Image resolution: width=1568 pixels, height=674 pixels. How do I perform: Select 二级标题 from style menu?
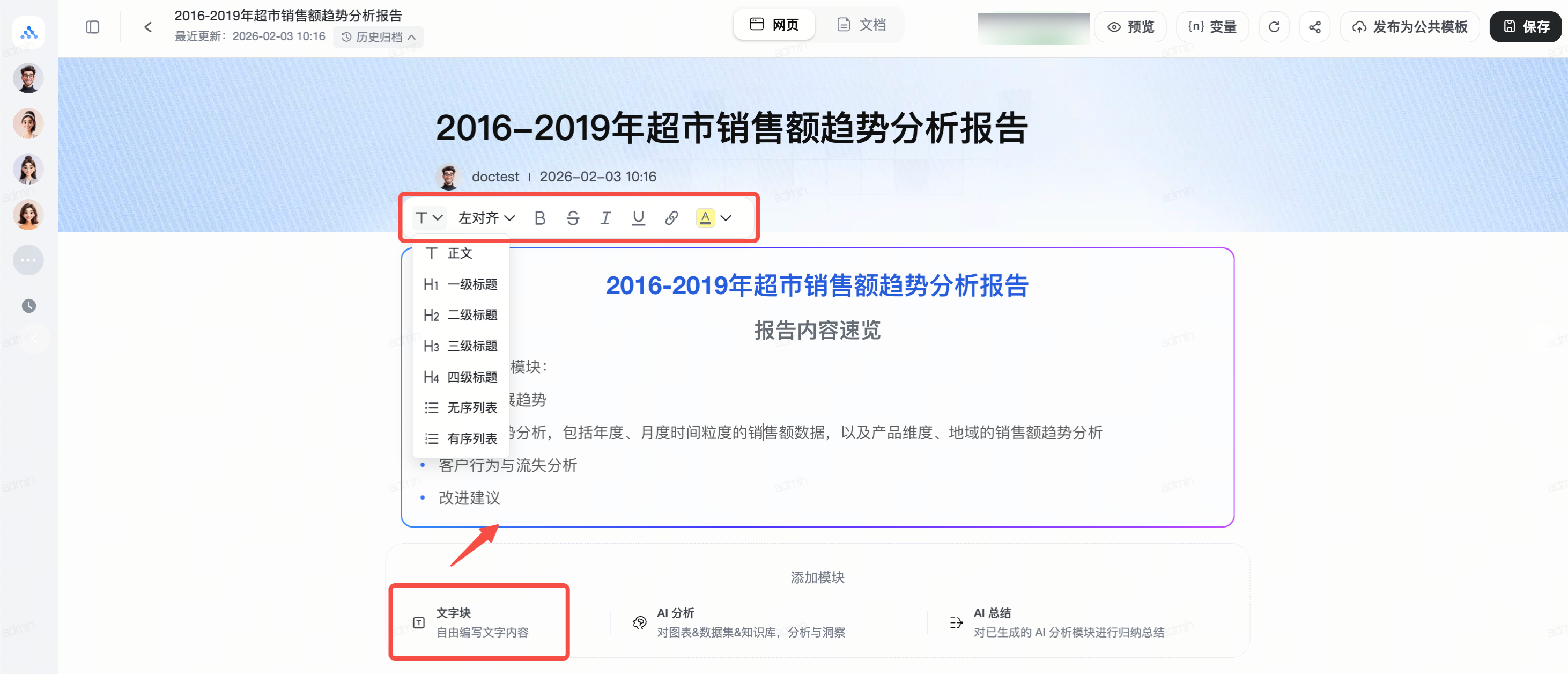point(461,315)
